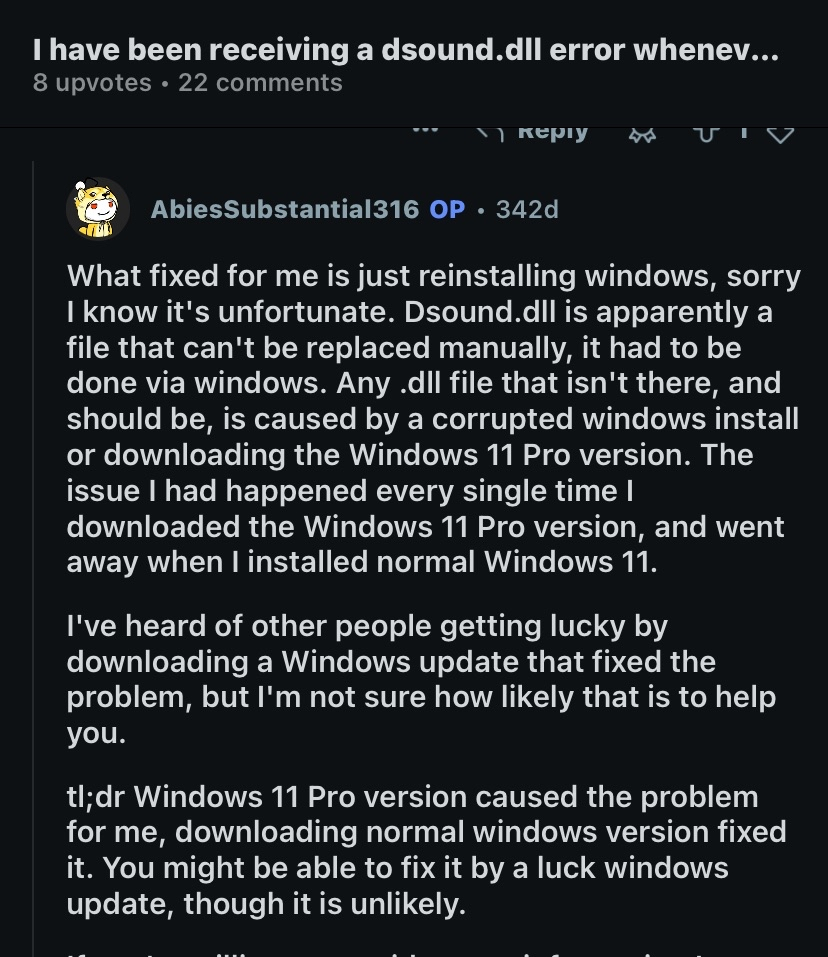Click the 342d comment timestamp
Screen dimensions: 828x957
click(x=527, y=209)
